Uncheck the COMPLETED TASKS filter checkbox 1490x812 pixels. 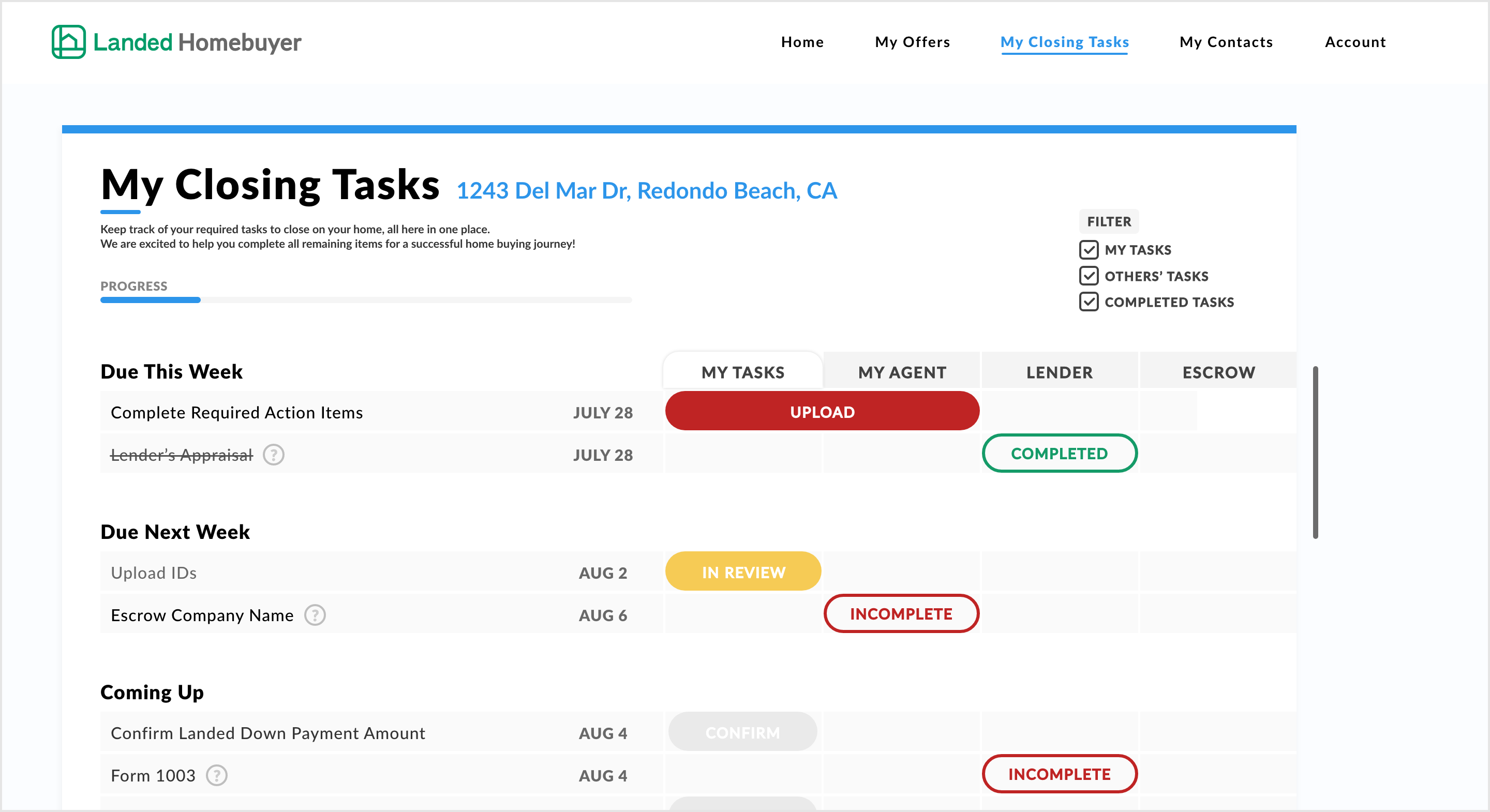1089,302
